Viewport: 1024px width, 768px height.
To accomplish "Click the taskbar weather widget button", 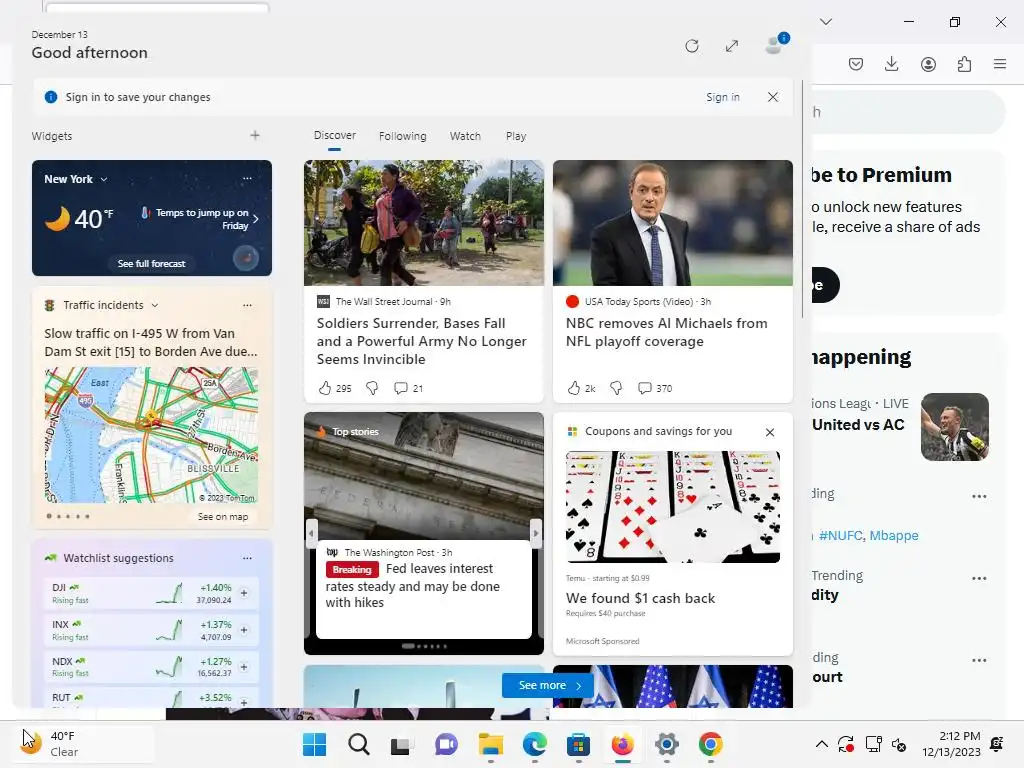I will [85, 744].
